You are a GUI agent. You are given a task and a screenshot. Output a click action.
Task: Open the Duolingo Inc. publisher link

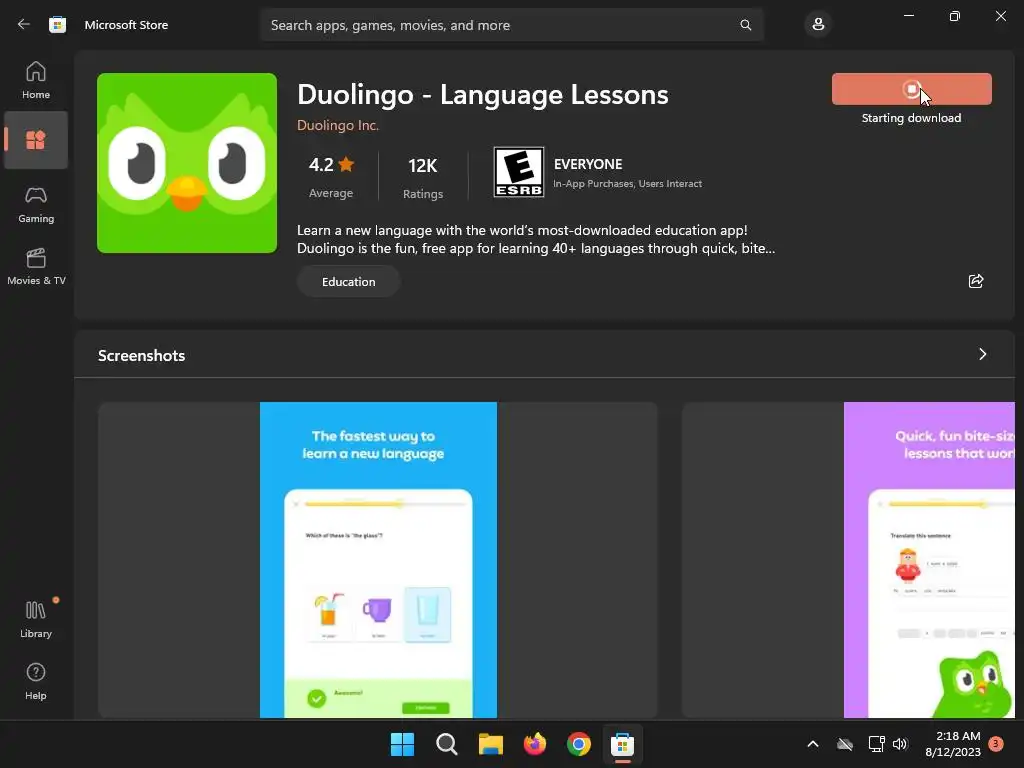338,125
